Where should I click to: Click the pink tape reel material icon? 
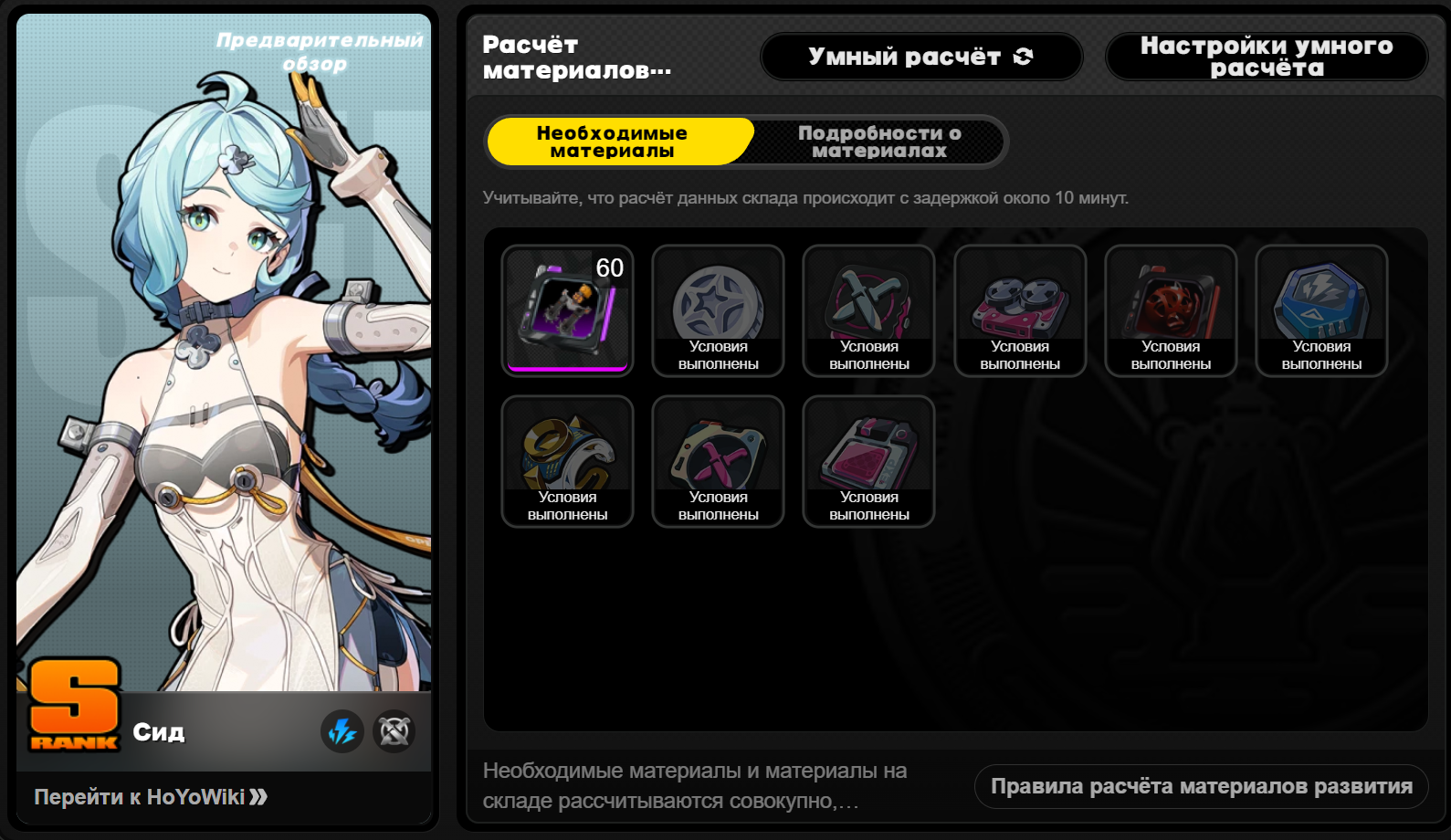coord(1020,310)
